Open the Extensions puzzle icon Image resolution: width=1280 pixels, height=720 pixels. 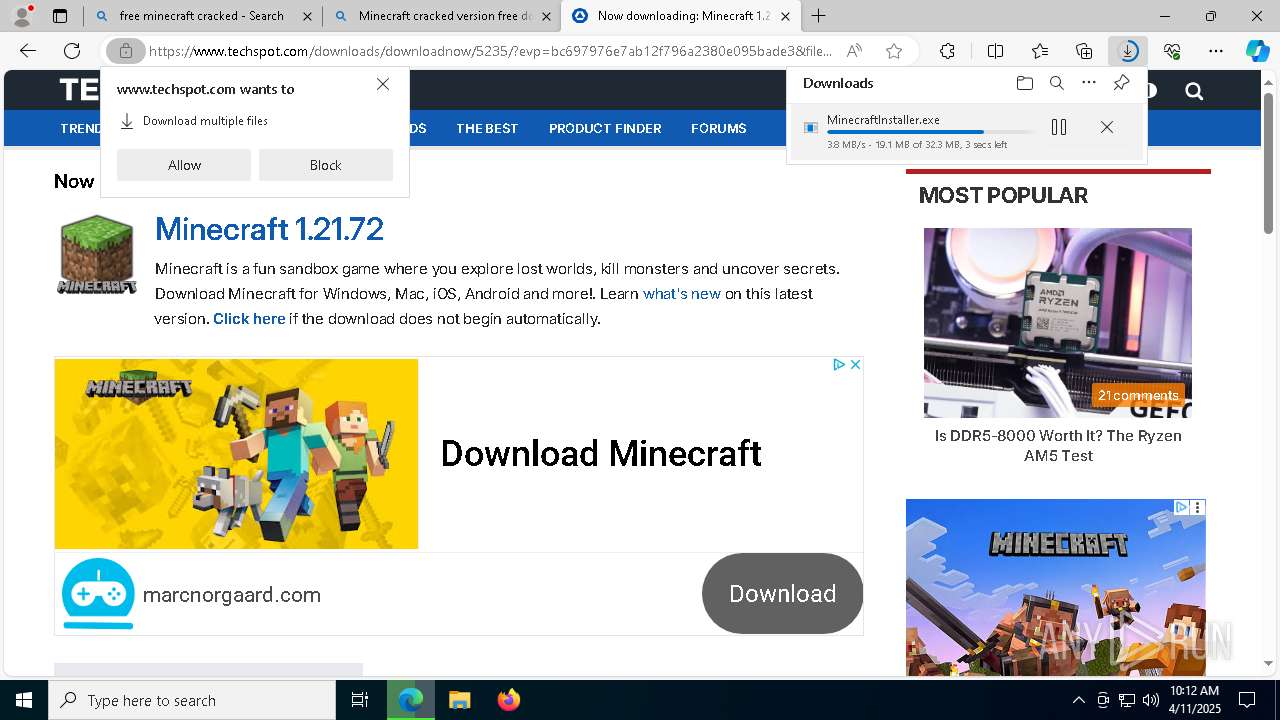pos(947,51)
